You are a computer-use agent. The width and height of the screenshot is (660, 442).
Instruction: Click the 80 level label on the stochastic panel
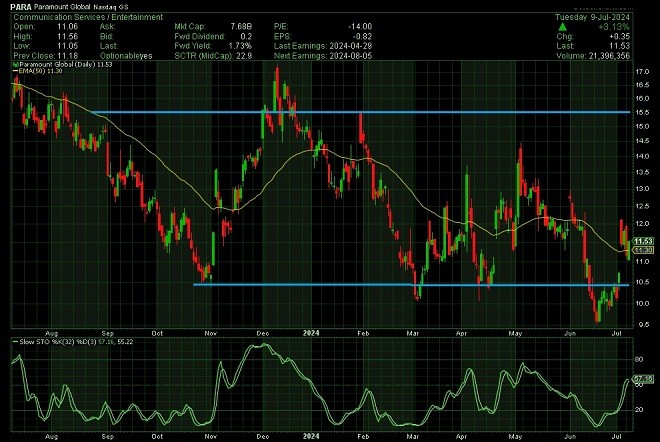[x=639, y=359]
